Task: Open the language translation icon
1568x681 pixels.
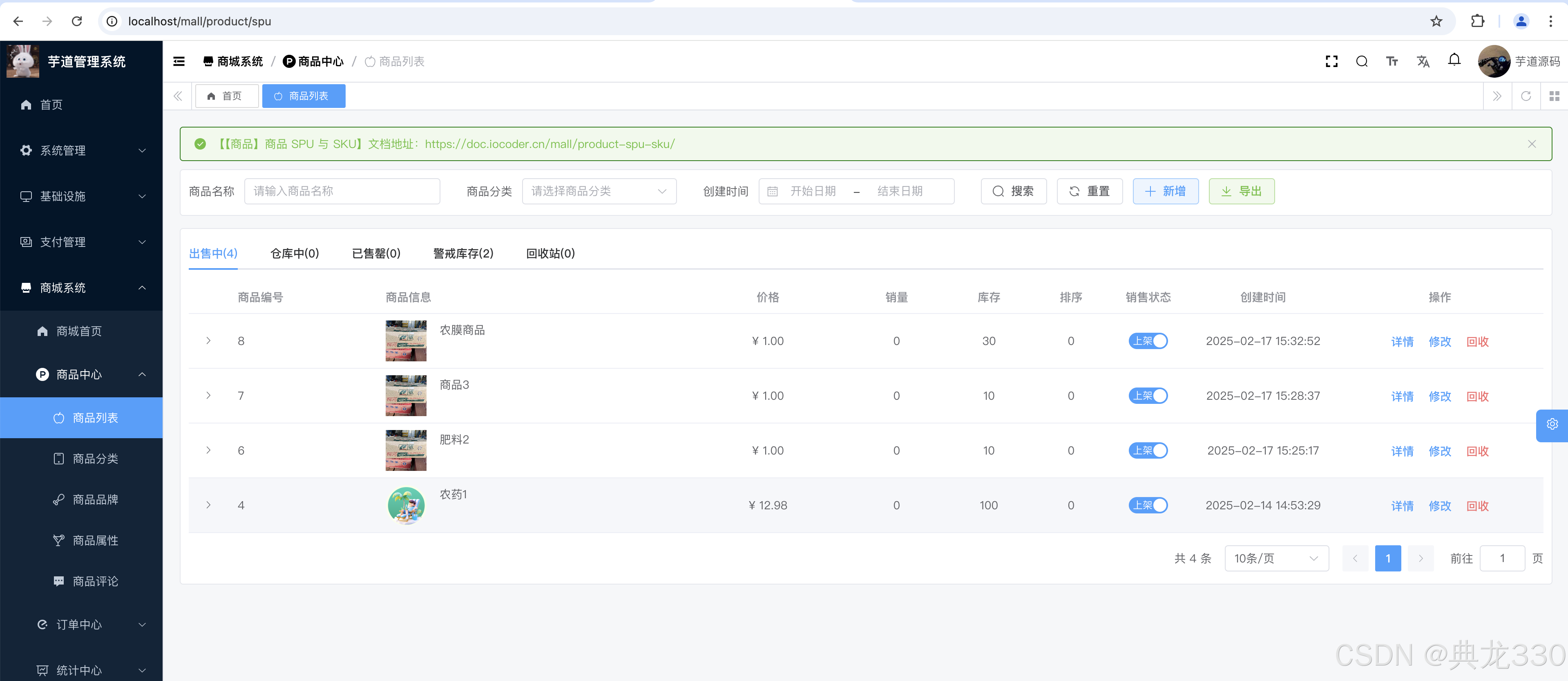Action: click(1423, 61)
